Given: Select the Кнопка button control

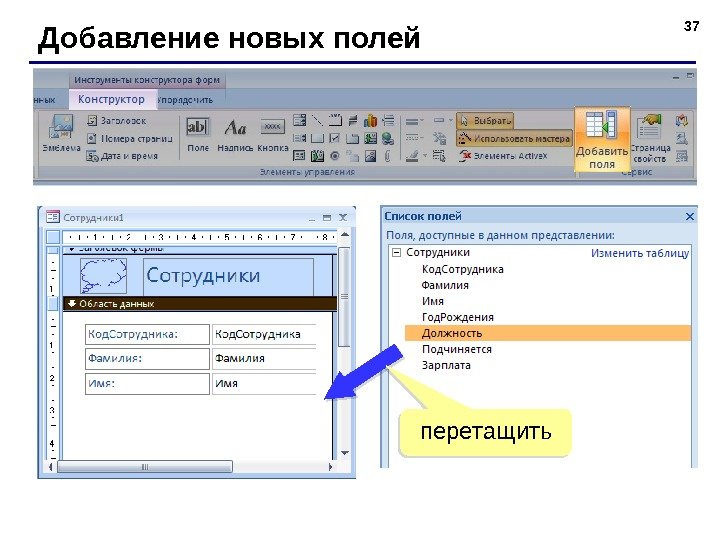Looking at the screenshot, I should pos(273,135).
